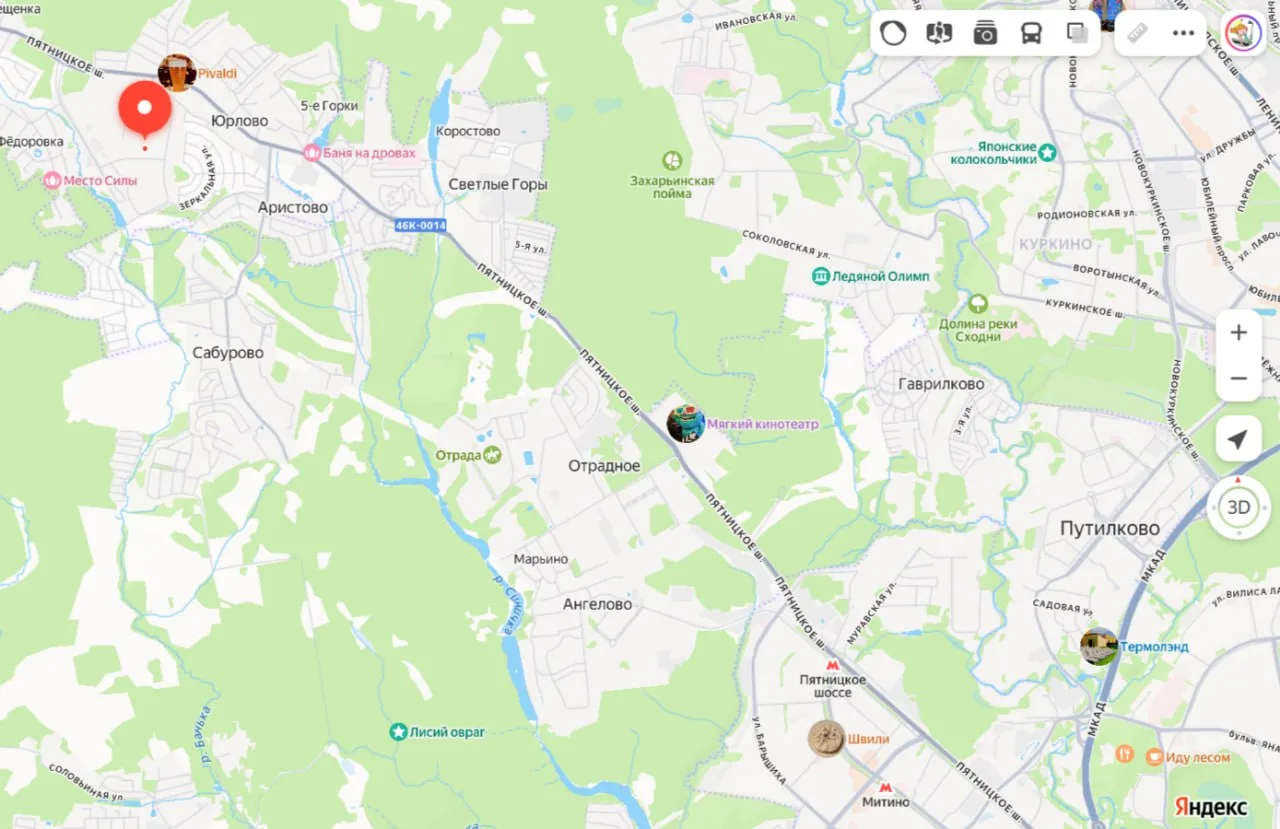Viewport: 1280px width, 829px height.
Task: Open the Pivaldi place marker
Action: point(177,73)
